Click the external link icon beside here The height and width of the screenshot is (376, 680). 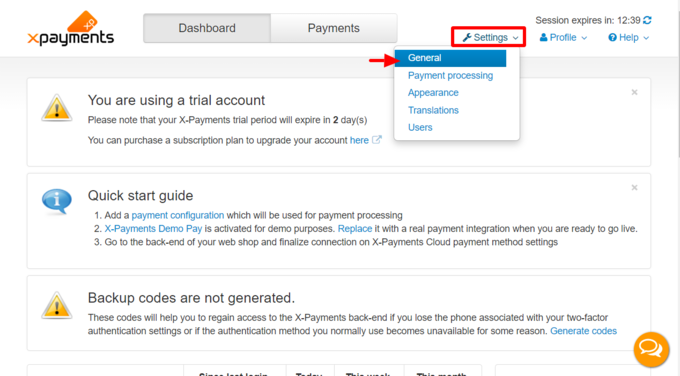click(377, 140)
